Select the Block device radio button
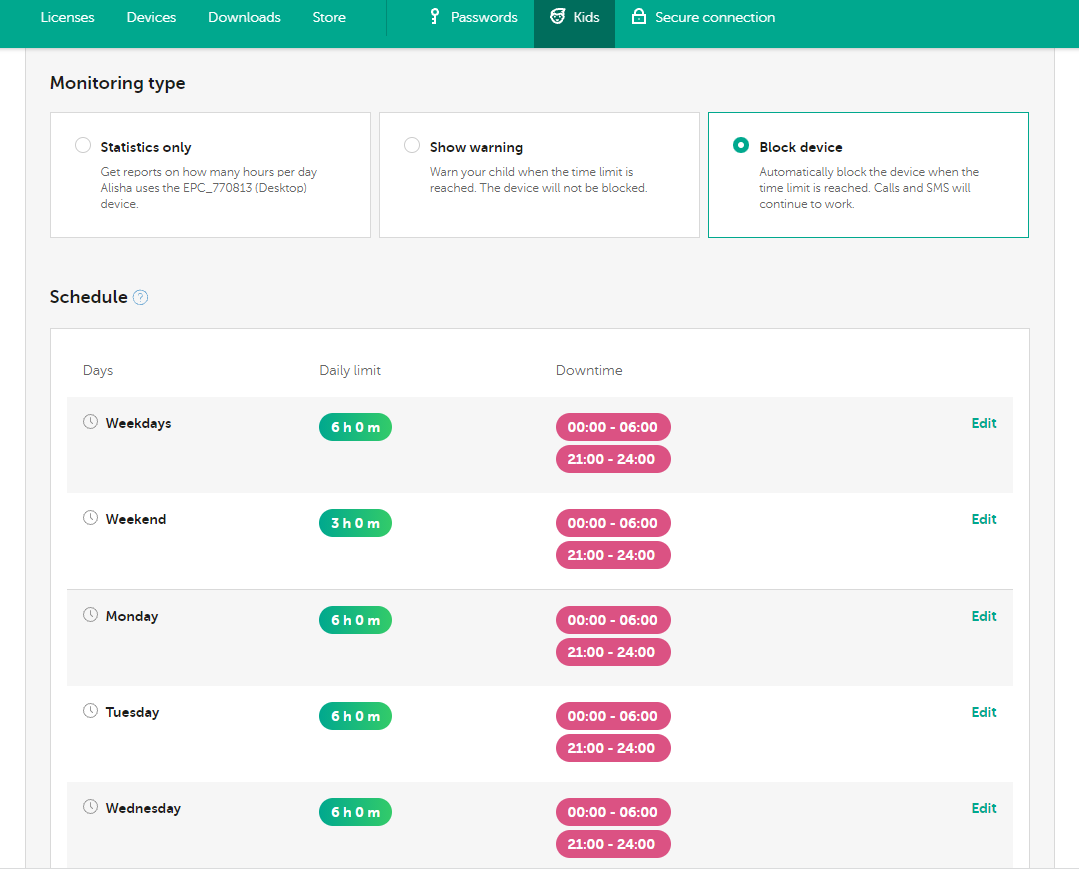The height and width of the screenshot is (879, 1079). 740,146
